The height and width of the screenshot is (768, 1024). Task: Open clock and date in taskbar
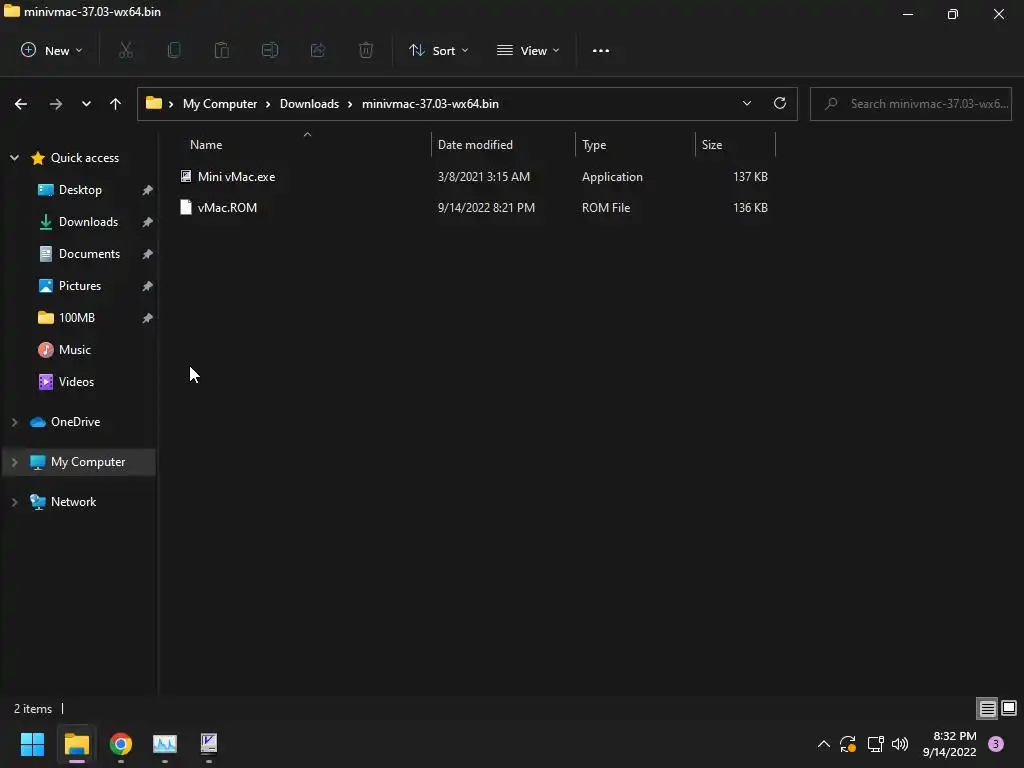point(950,744)
